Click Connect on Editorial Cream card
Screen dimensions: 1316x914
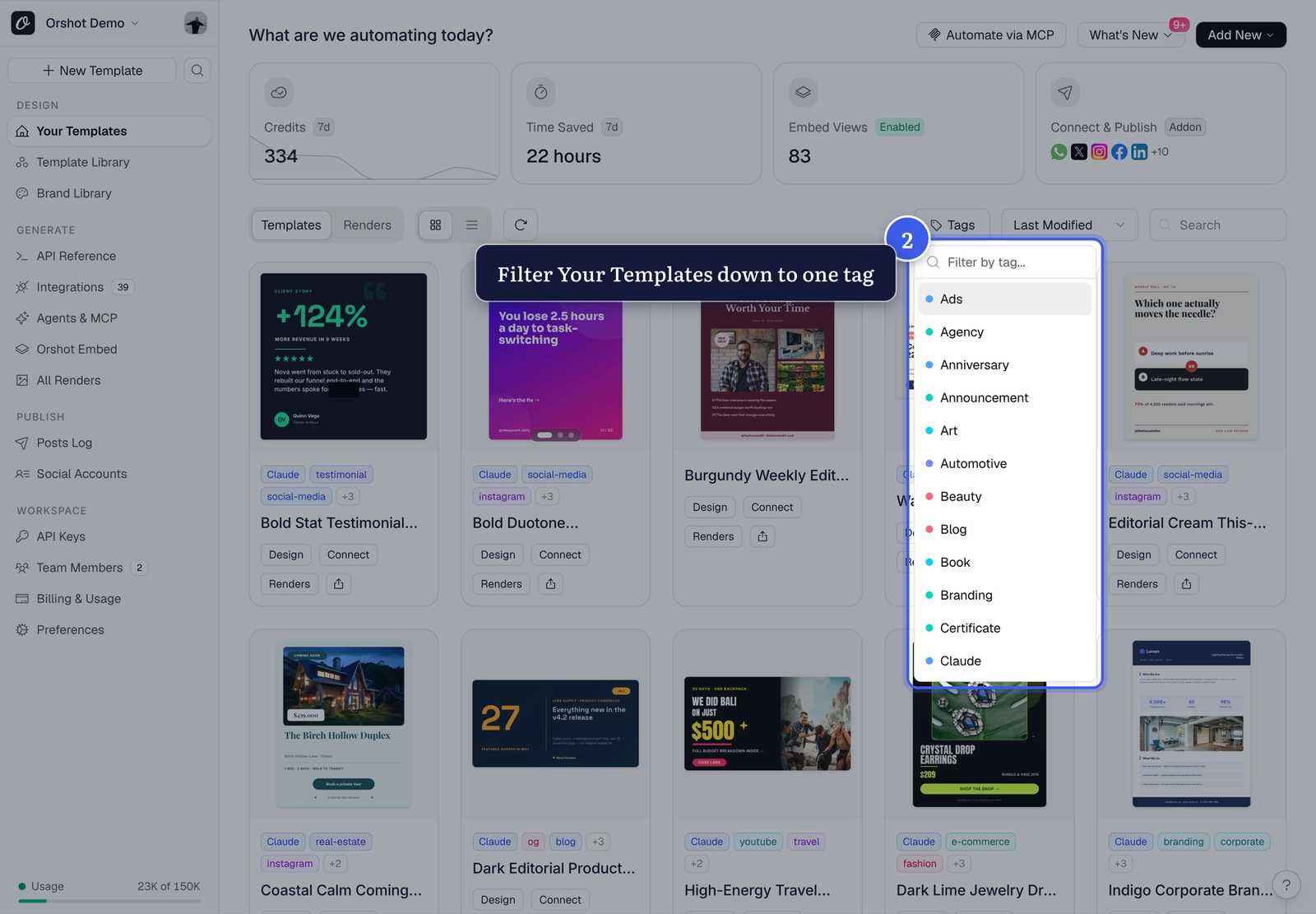coord(1196,555)
